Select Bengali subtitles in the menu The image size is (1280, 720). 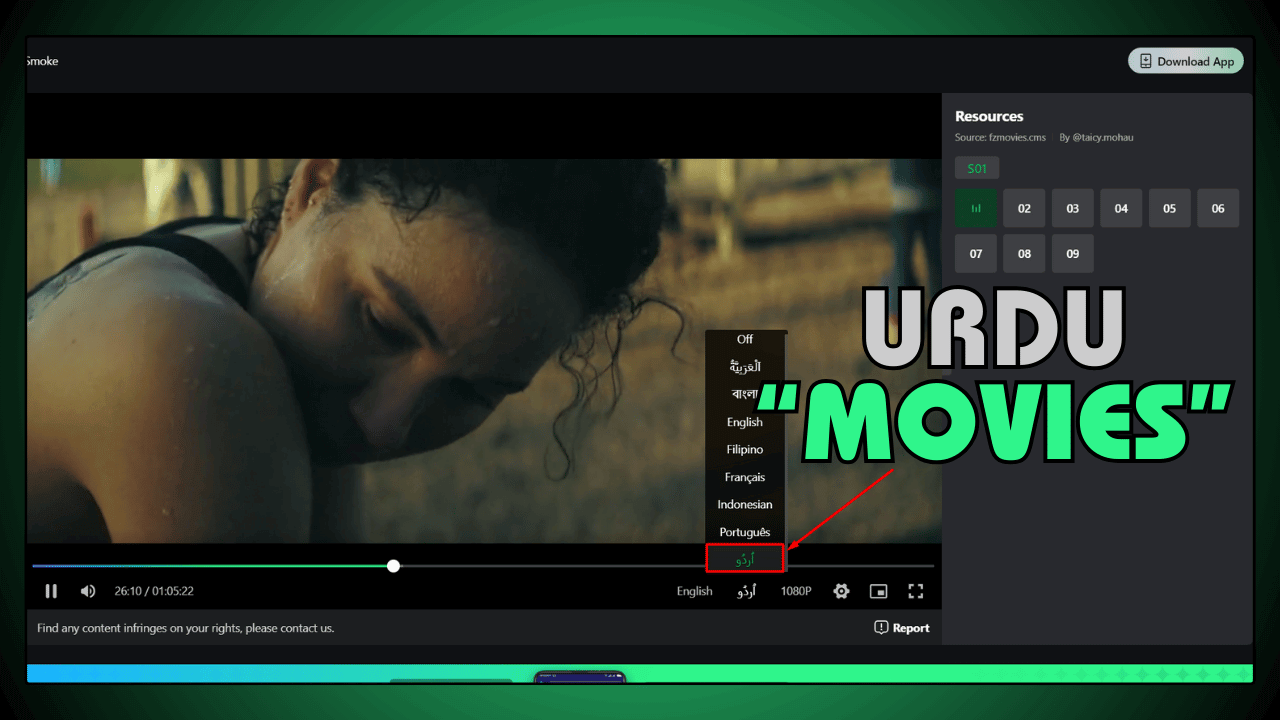tap(745, 394)
